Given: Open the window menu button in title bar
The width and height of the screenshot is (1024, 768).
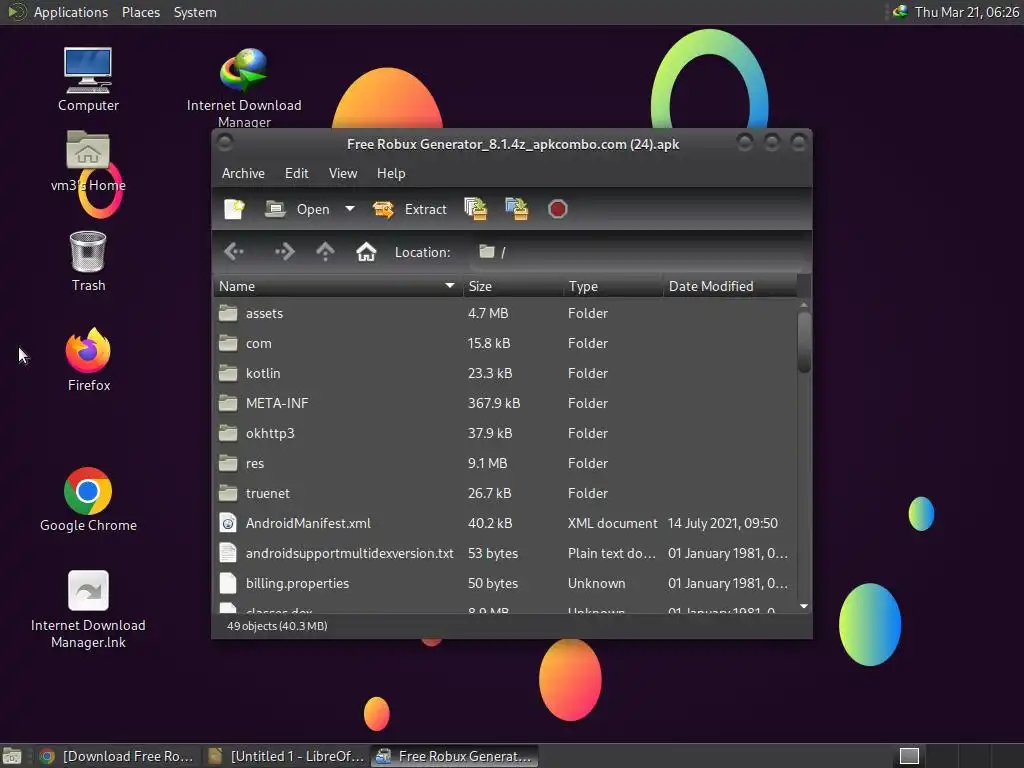Looking at the screenshot, I should (x=225, y=142).
